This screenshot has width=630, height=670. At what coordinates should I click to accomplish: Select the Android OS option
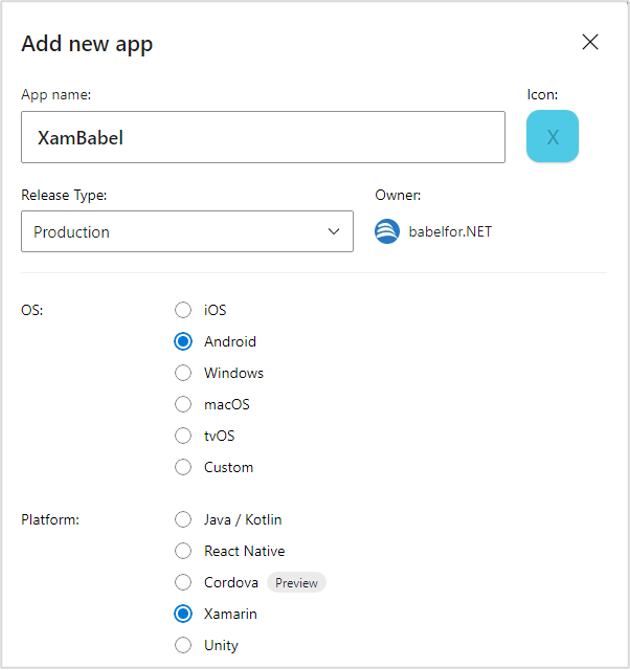tap(183, 341)
